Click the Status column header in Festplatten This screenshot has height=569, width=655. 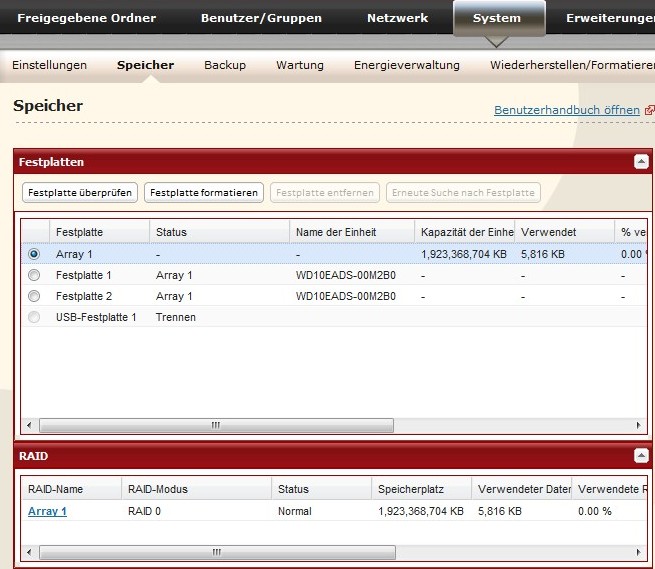point(219,232)
